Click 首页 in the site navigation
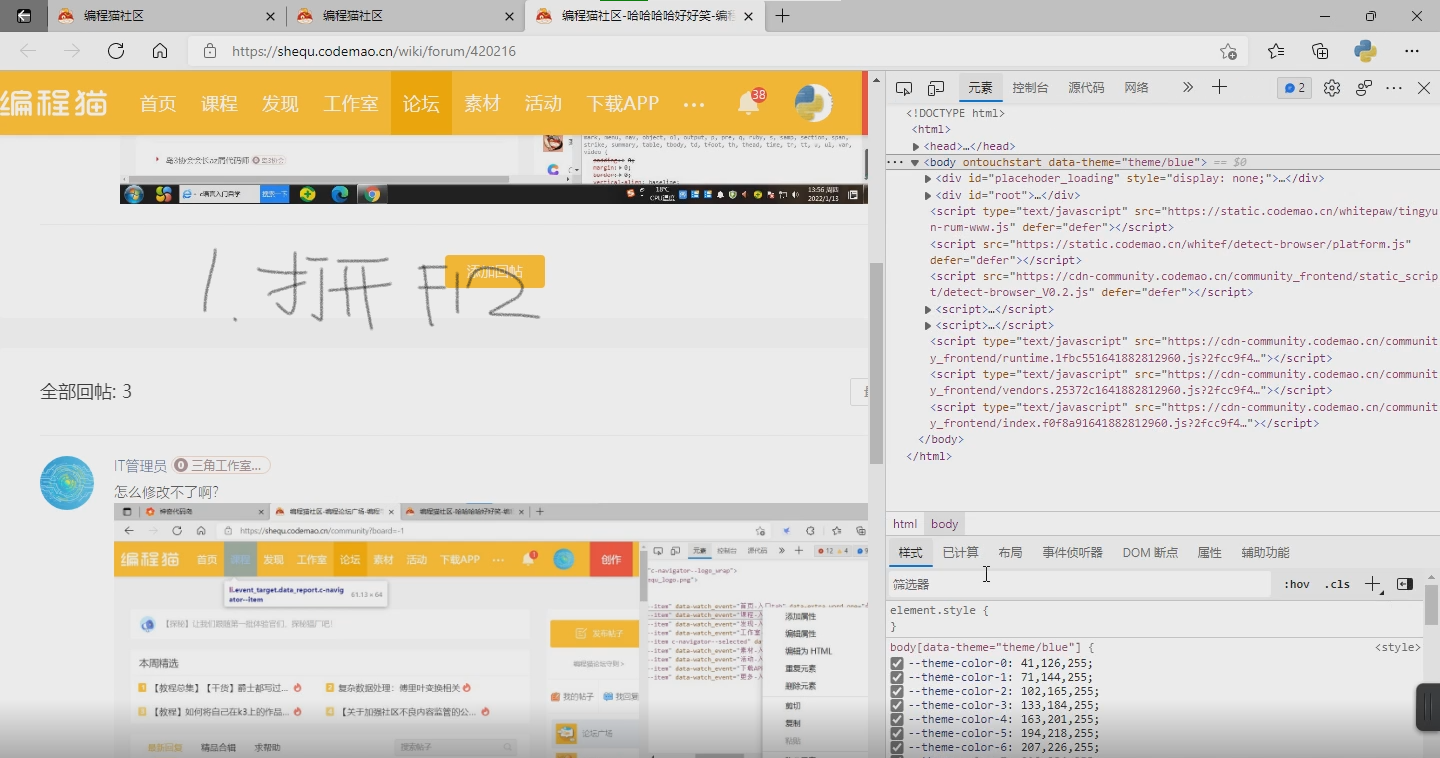The height and width of the screenshot is (758, 1440). (x=158, y=103)
